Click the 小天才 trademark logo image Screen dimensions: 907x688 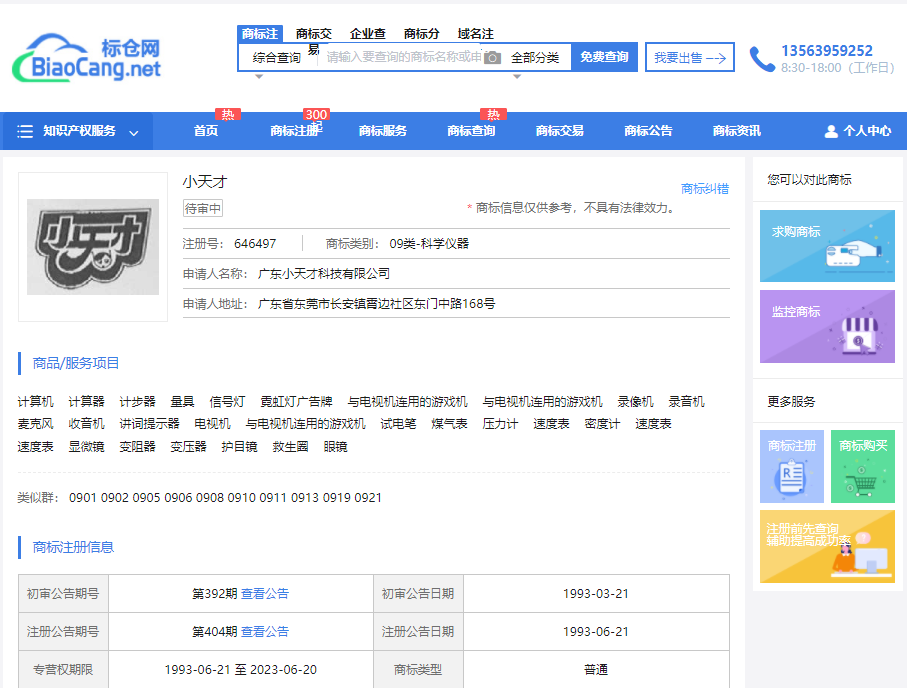pyautogui.click(x=93, y=247)
